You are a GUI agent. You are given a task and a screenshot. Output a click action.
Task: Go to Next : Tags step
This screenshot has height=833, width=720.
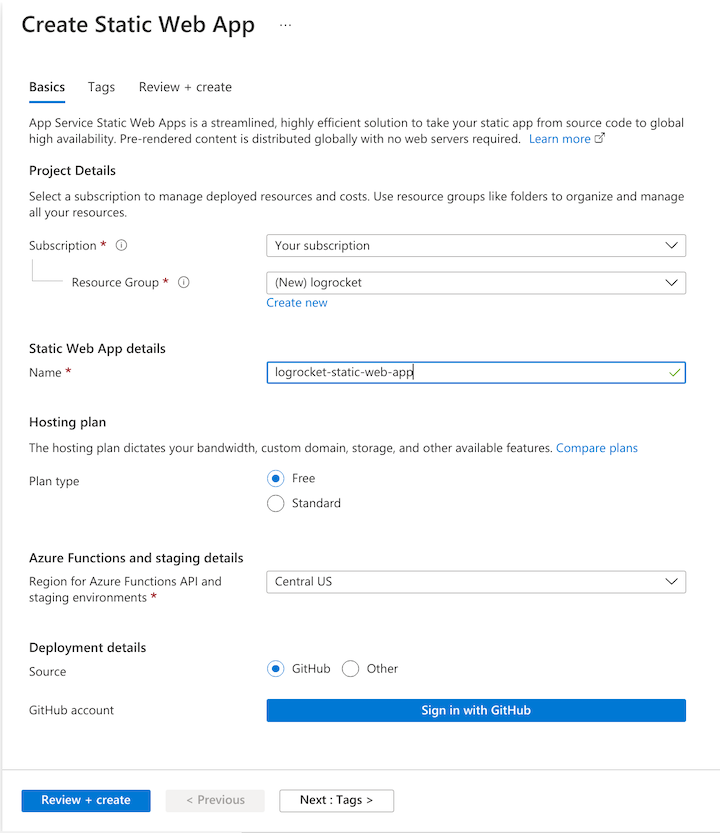(336, 800)
